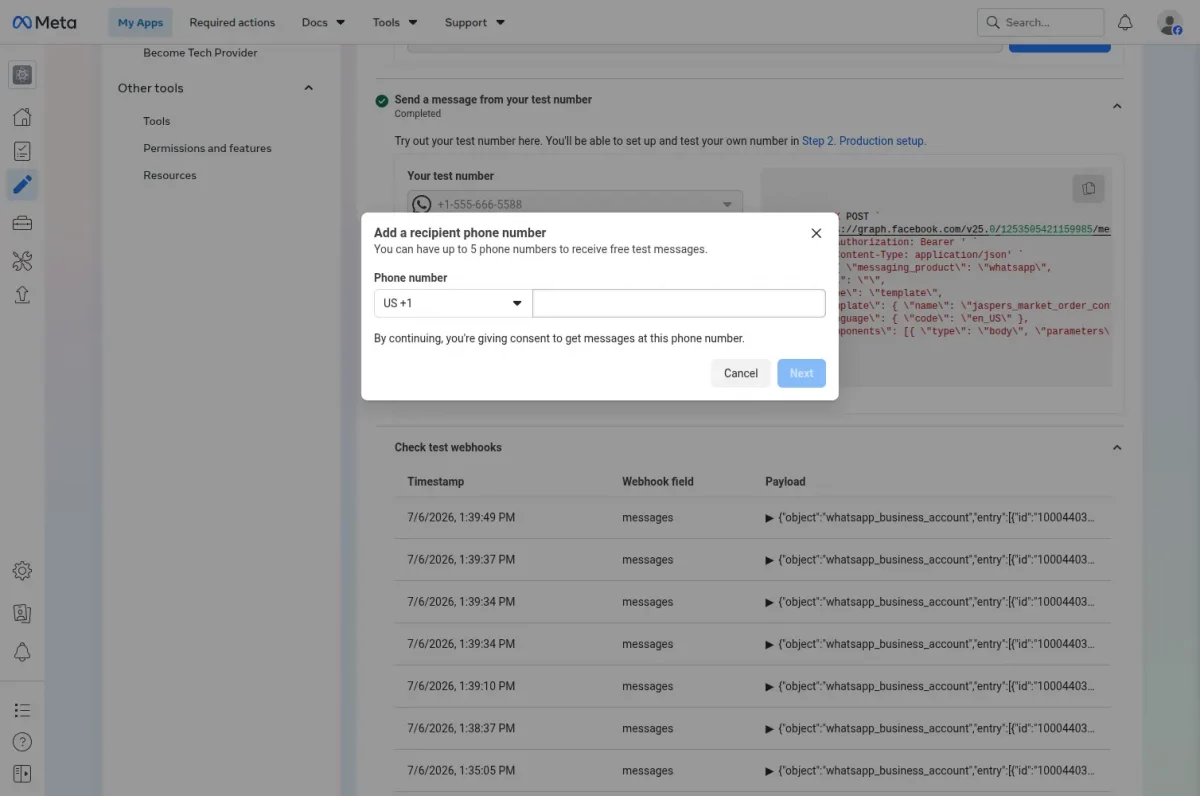Screen dimensions: 1200x796
Task: Close the Add recipient phone number dialog
Action: (x=816, y=233)
